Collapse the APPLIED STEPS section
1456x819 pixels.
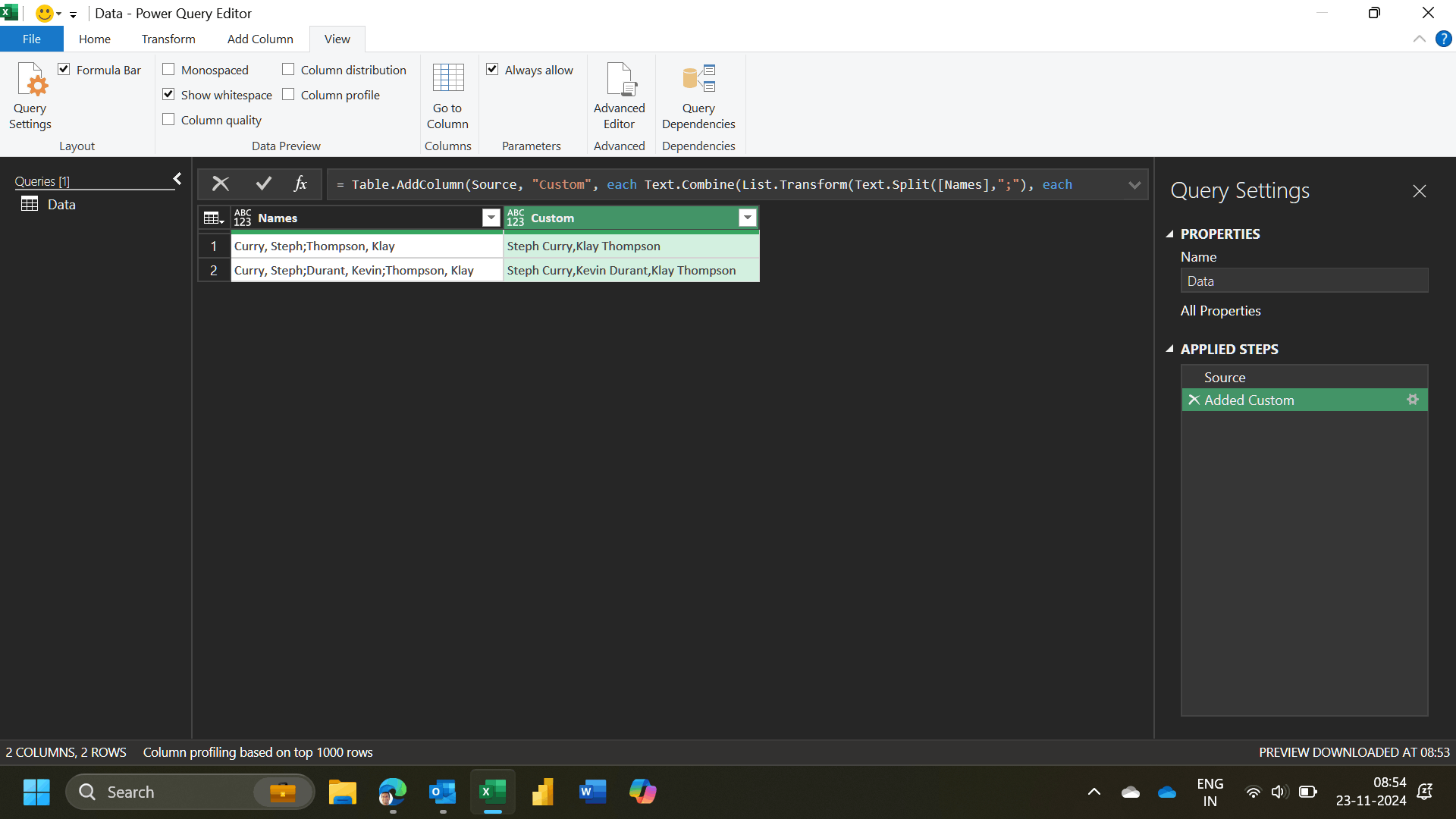coord(1169,349)
